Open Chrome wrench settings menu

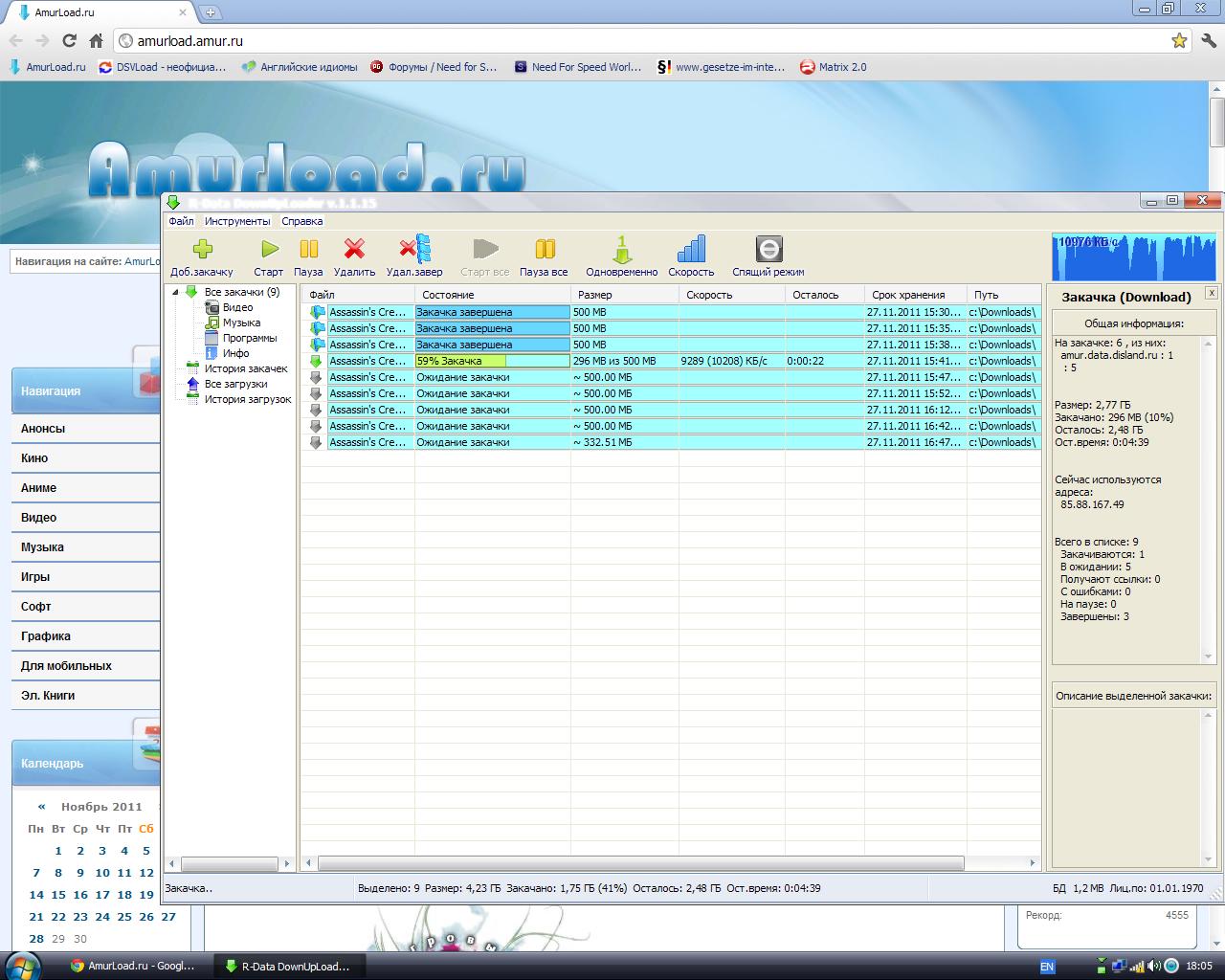[x=1208, y=40]
